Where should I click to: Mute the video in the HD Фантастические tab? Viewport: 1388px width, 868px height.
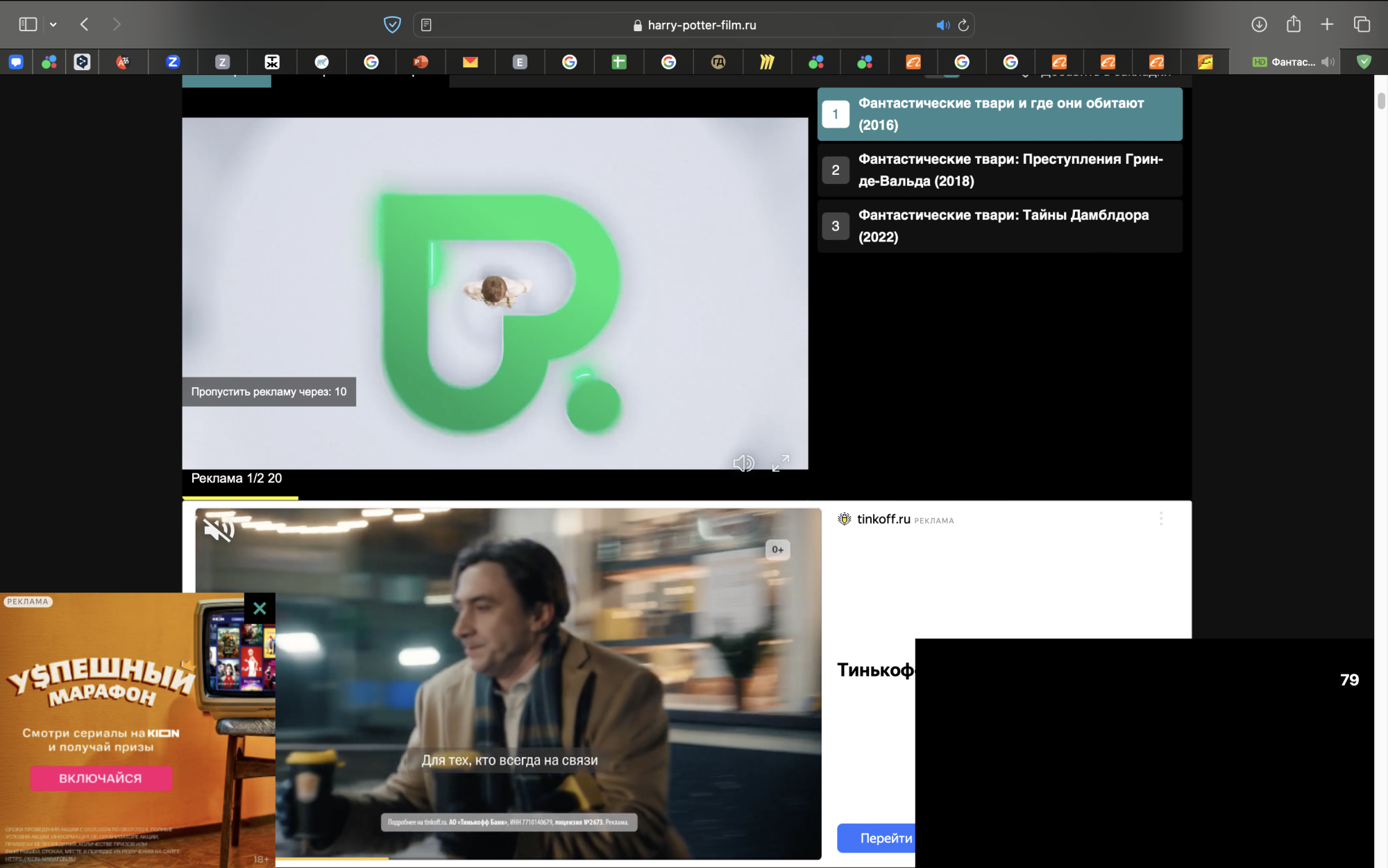(x=1328, y=61)
